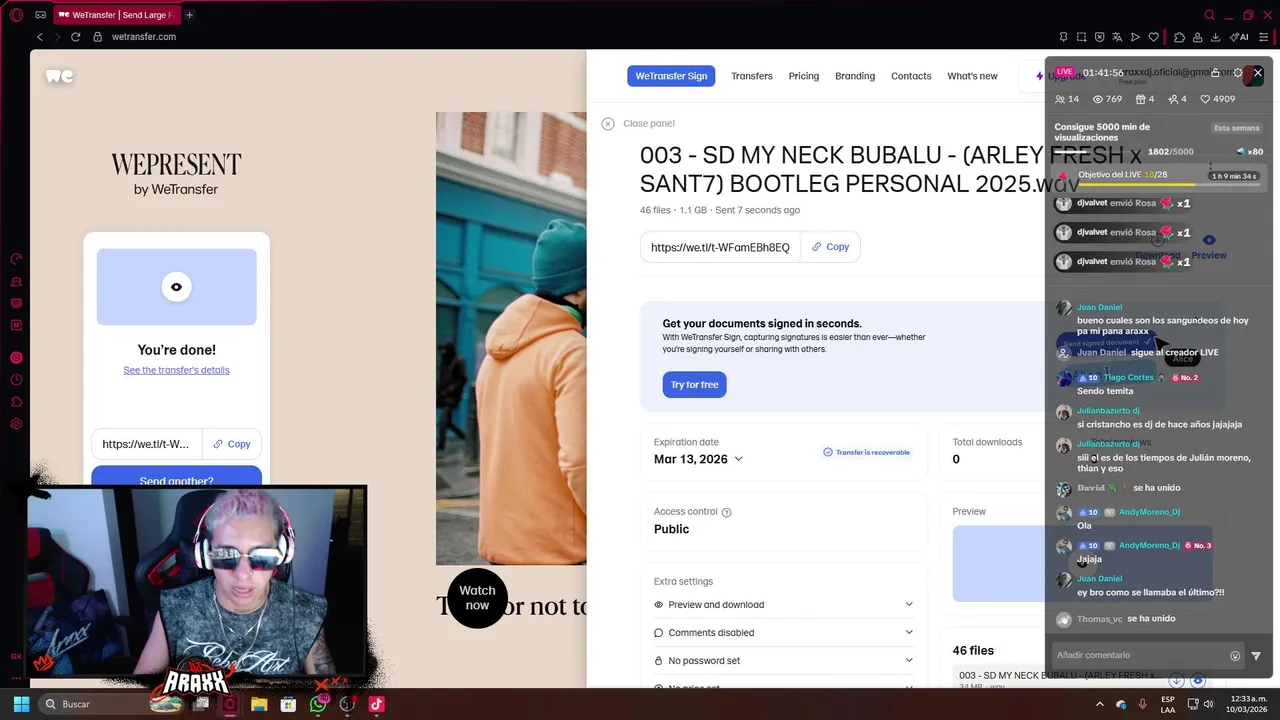Open the clock showing 12:33 a.m. in tray

(x=1248, y=704)
